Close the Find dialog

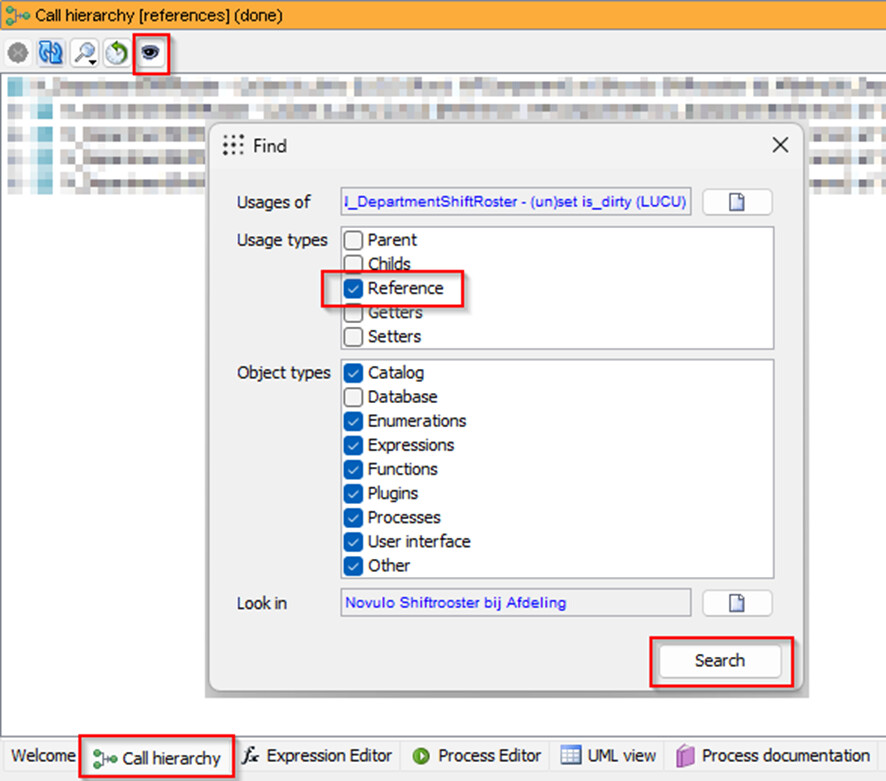click(780, 145)
